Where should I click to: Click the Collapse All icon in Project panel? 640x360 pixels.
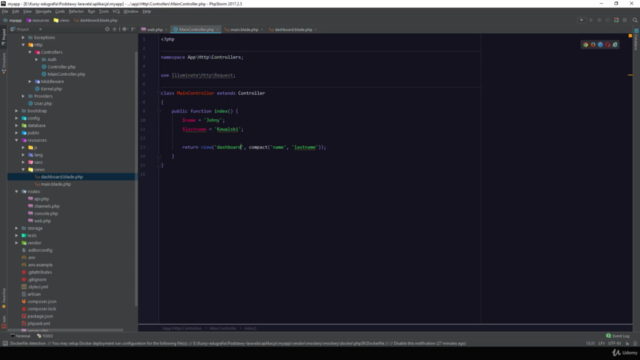[x=114, y=29]
